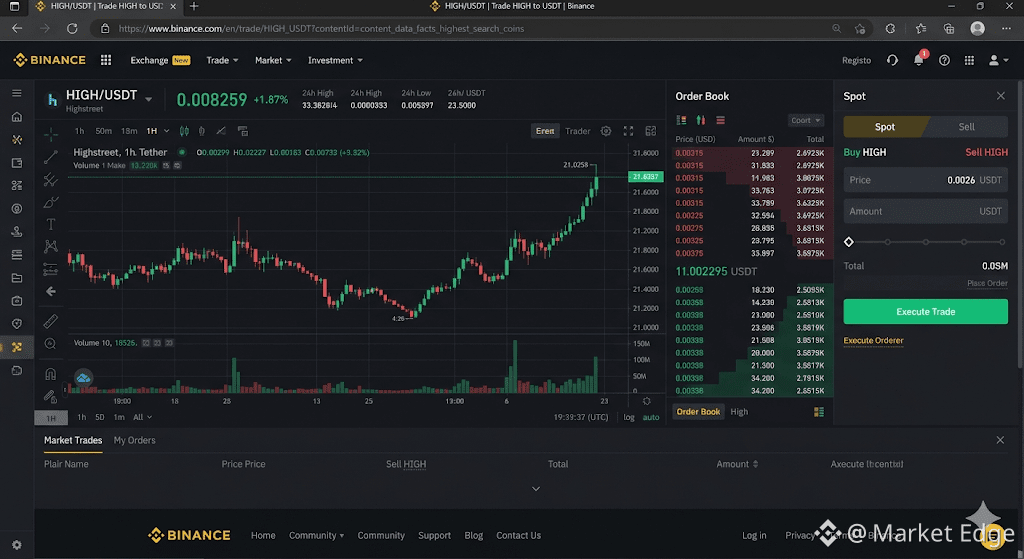Go to home icon in left sidebar
Viewport: 1024px width, 559px height.
click(17, 117)
